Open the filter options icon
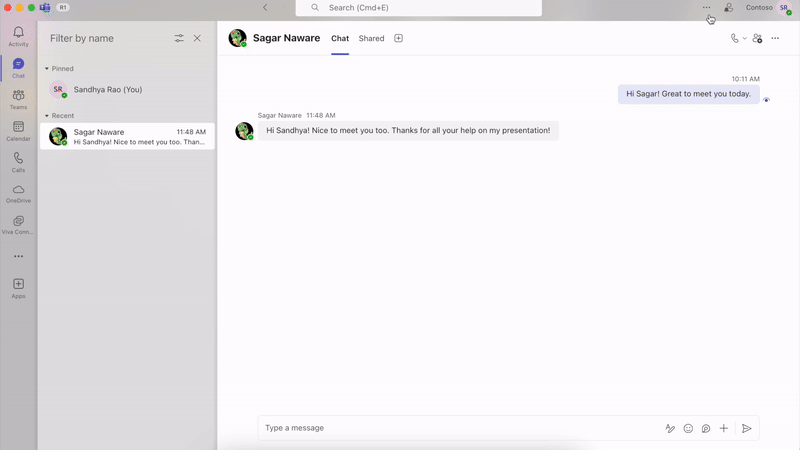The width and height of the screenshot is (800, 450). 179,38
